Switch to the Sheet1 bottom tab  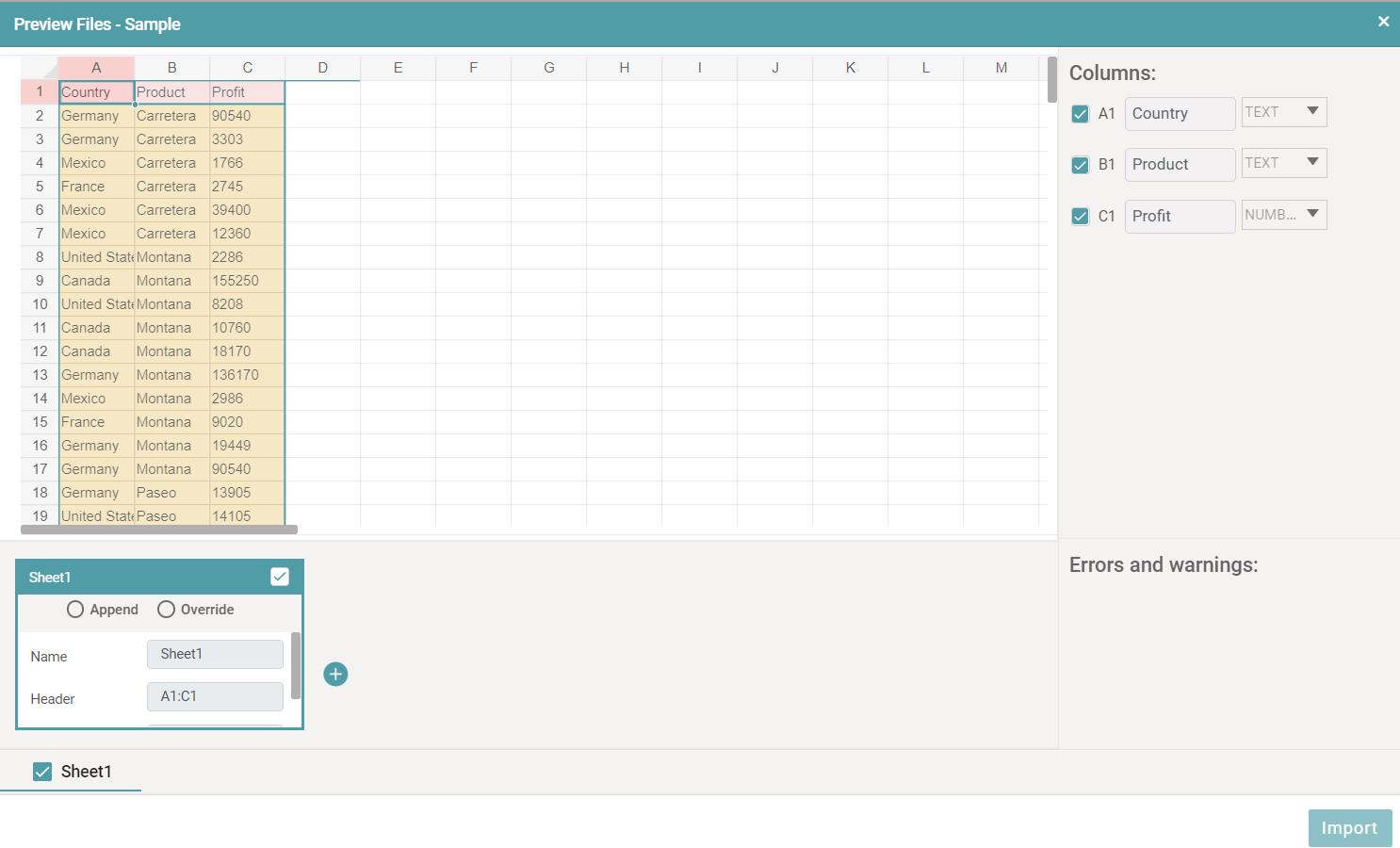tap(86, 772)
